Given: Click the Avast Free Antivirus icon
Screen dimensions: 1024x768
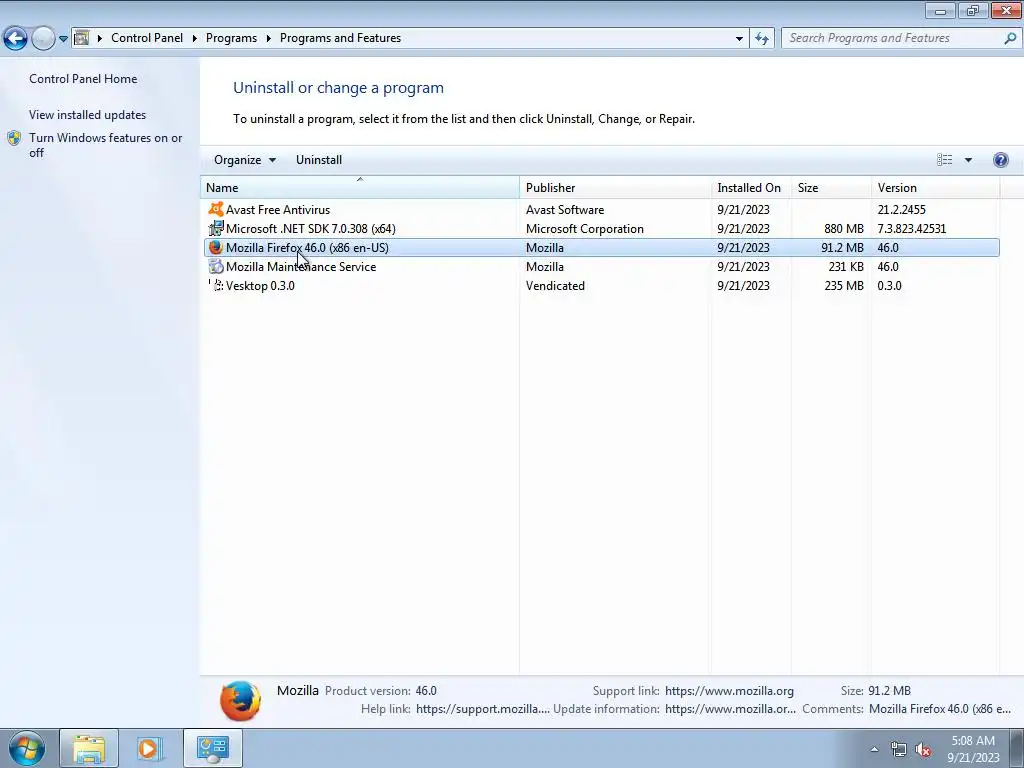Looking at the screenshot, I should coord(216,209).
